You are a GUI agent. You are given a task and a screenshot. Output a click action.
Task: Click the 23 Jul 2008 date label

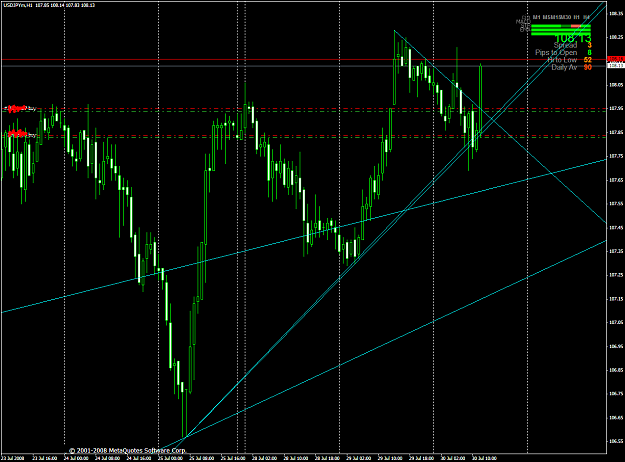(13, 458)
